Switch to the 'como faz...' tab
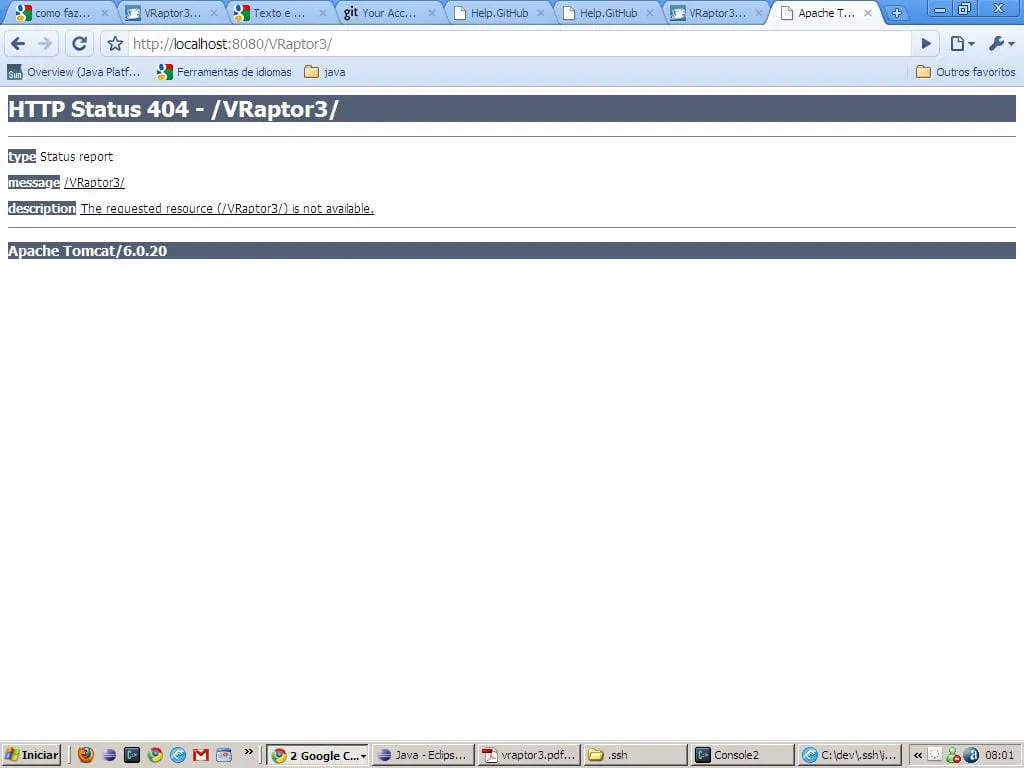 point(61,12)
